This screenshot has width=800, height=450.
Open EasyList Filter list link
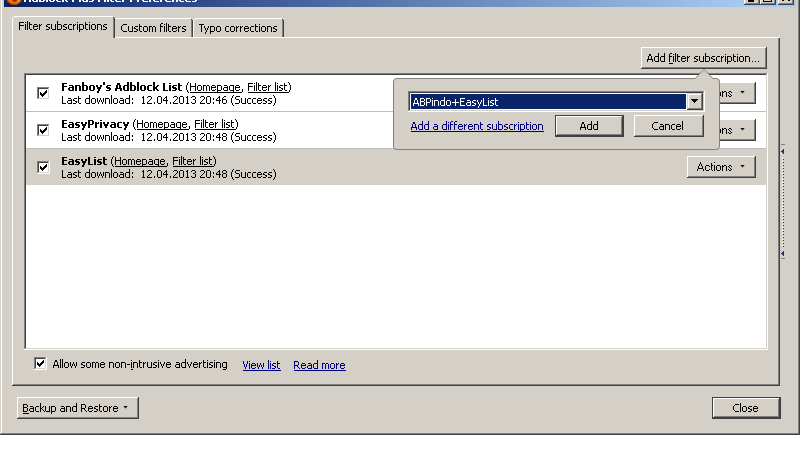[x=193, y=161]
